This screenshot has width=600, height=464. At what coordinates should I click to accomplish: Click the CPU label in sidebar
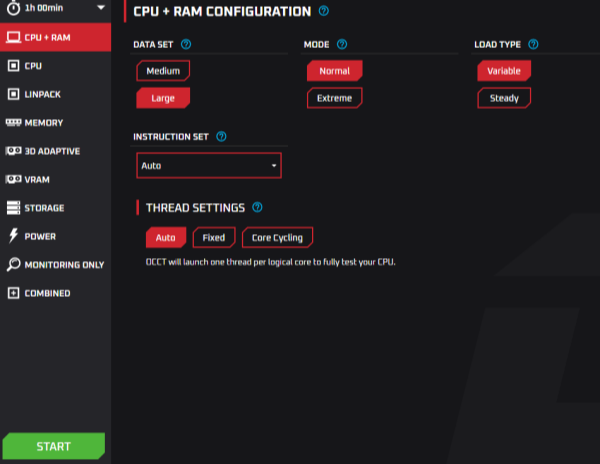[x=33, y=66]
